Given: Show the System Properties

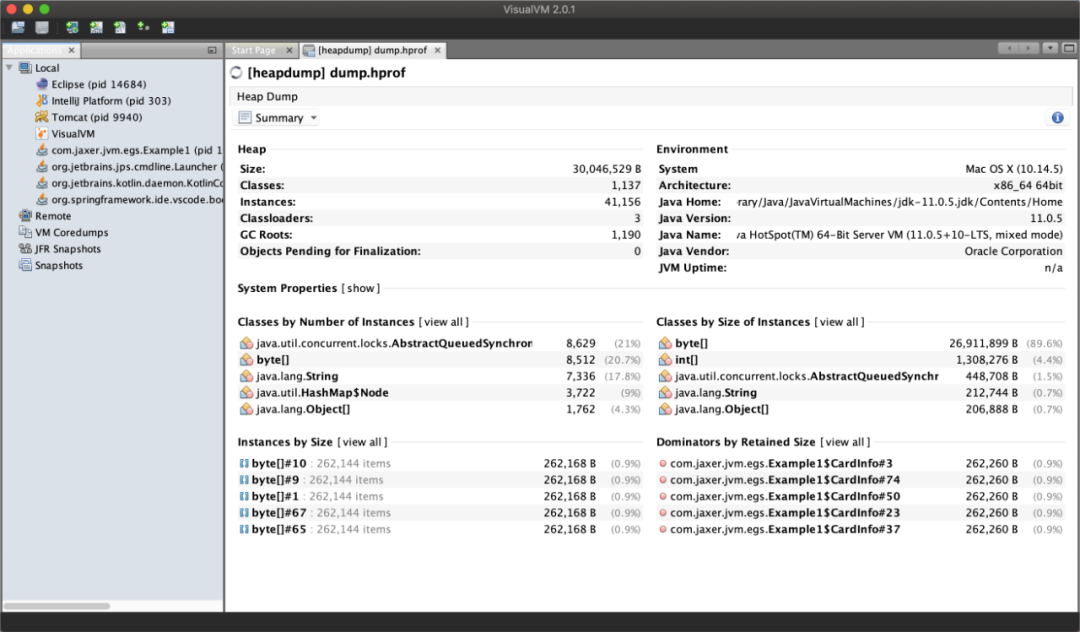Looking at the screenshot, I should point(360,288).
